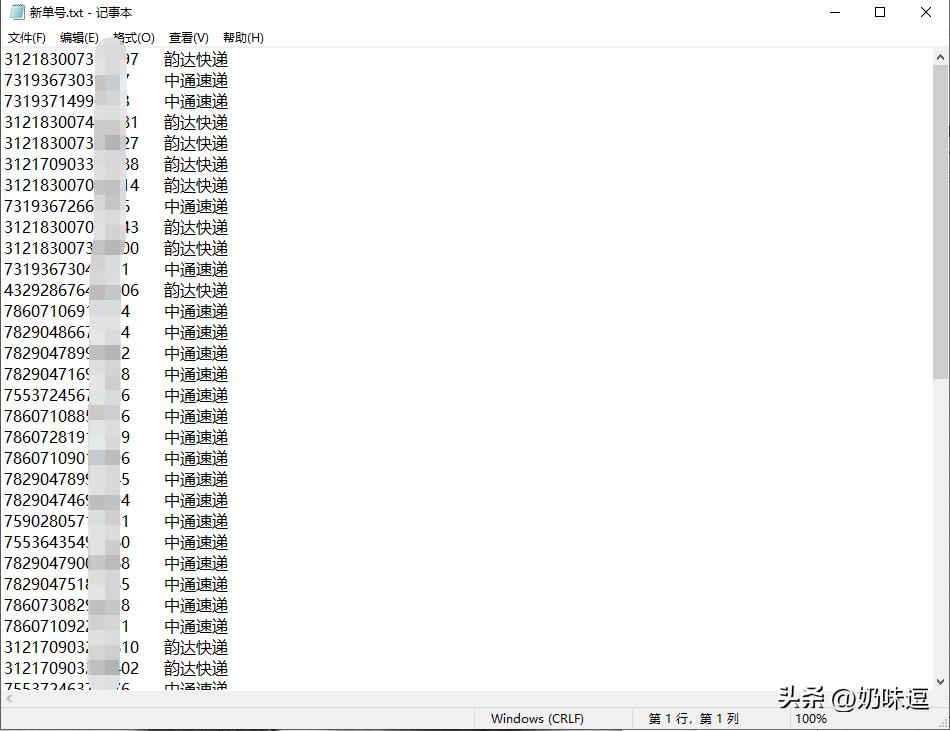
Task: Click the 第 1 行, 第 1 列 status entry
Action: click(x=693, y=719)
